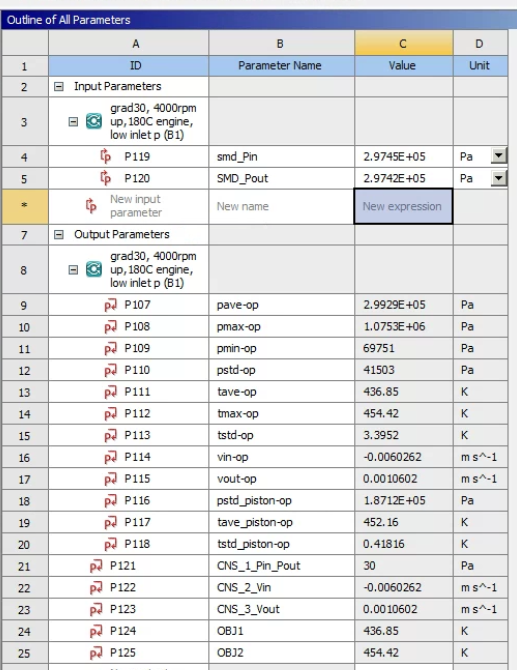Click the New expression input cell
Screen dimensions: 517x670
pos(403,206)
